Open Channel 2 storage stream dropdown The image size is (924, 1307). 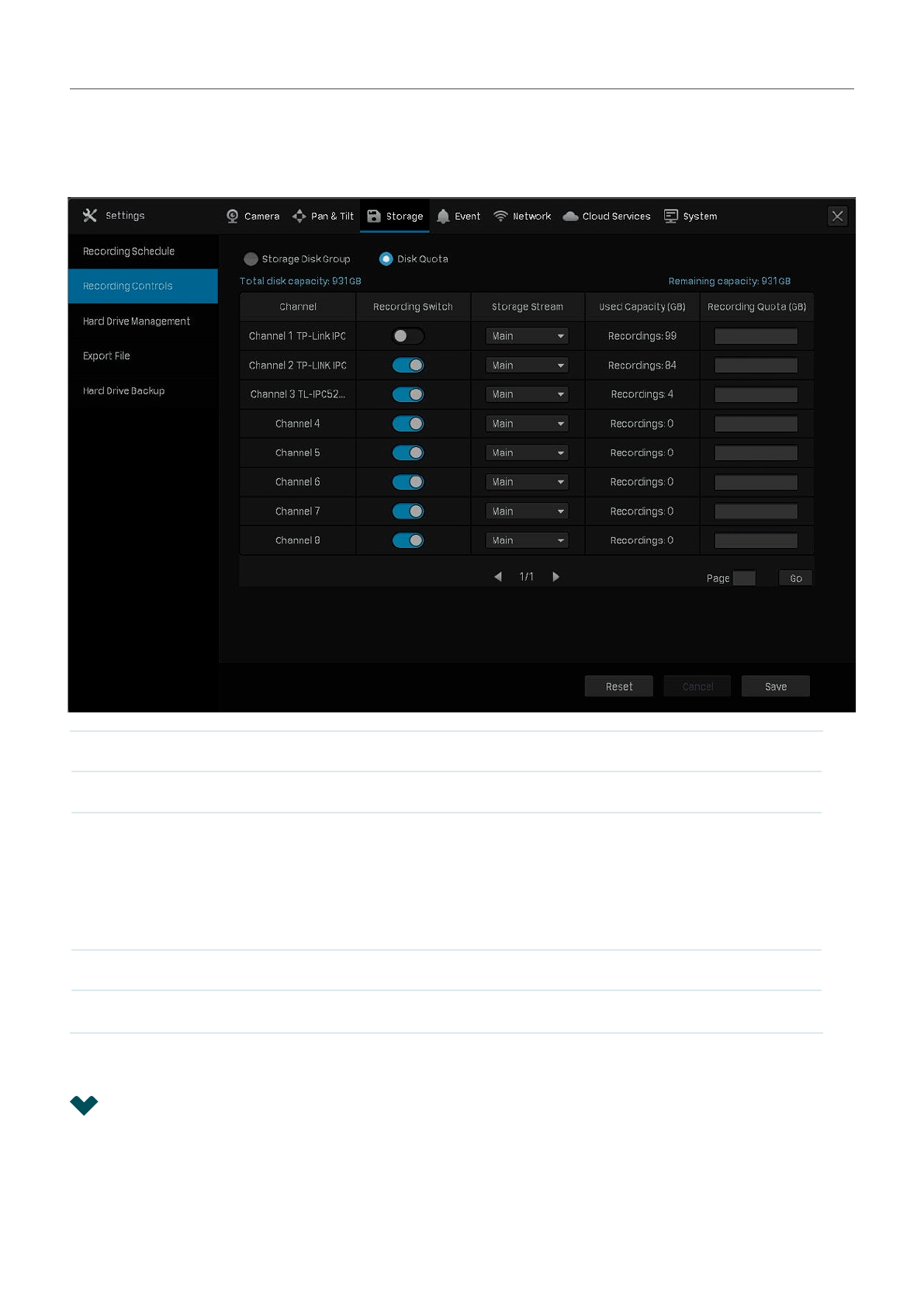[x=527, y=366]
